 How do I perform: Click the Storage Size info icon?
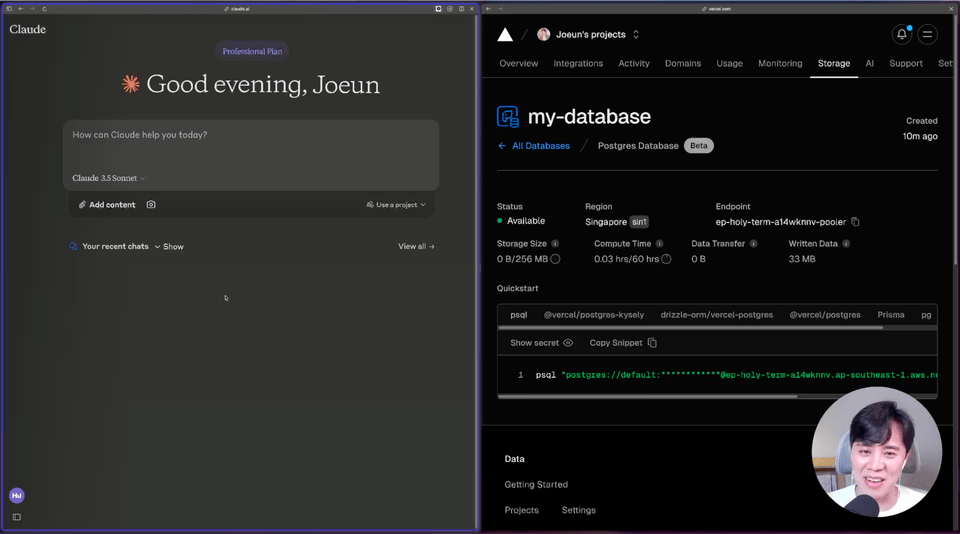(x=555, y=244)
